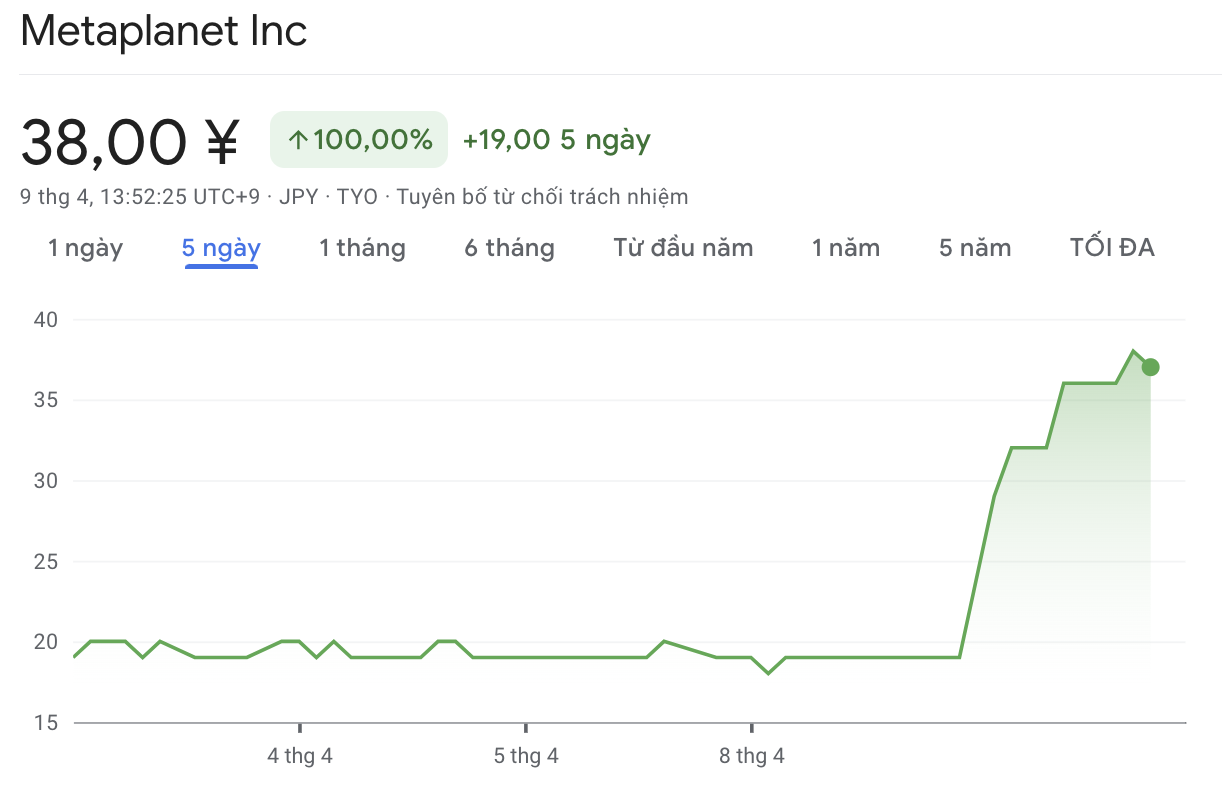Select the 5 ngày time range tab
1222x792 pixels.
221,248
